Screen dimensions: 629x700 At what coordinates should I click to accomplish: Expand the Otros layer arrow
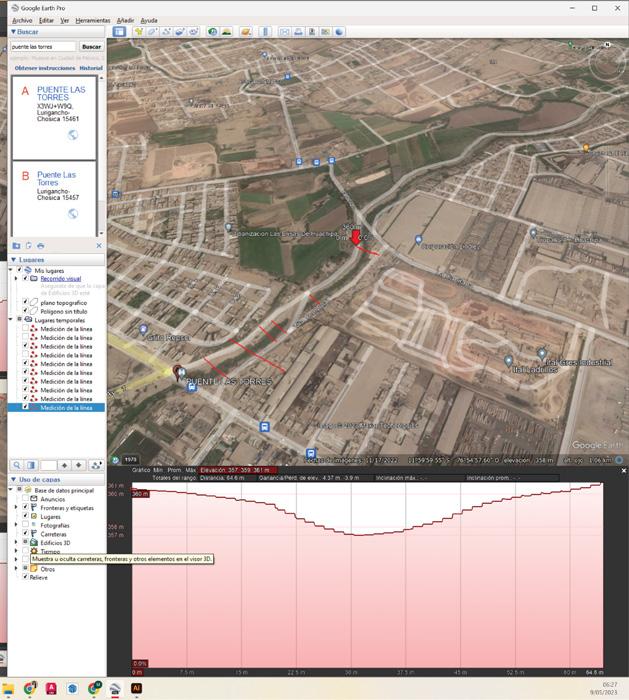[16, 568]
